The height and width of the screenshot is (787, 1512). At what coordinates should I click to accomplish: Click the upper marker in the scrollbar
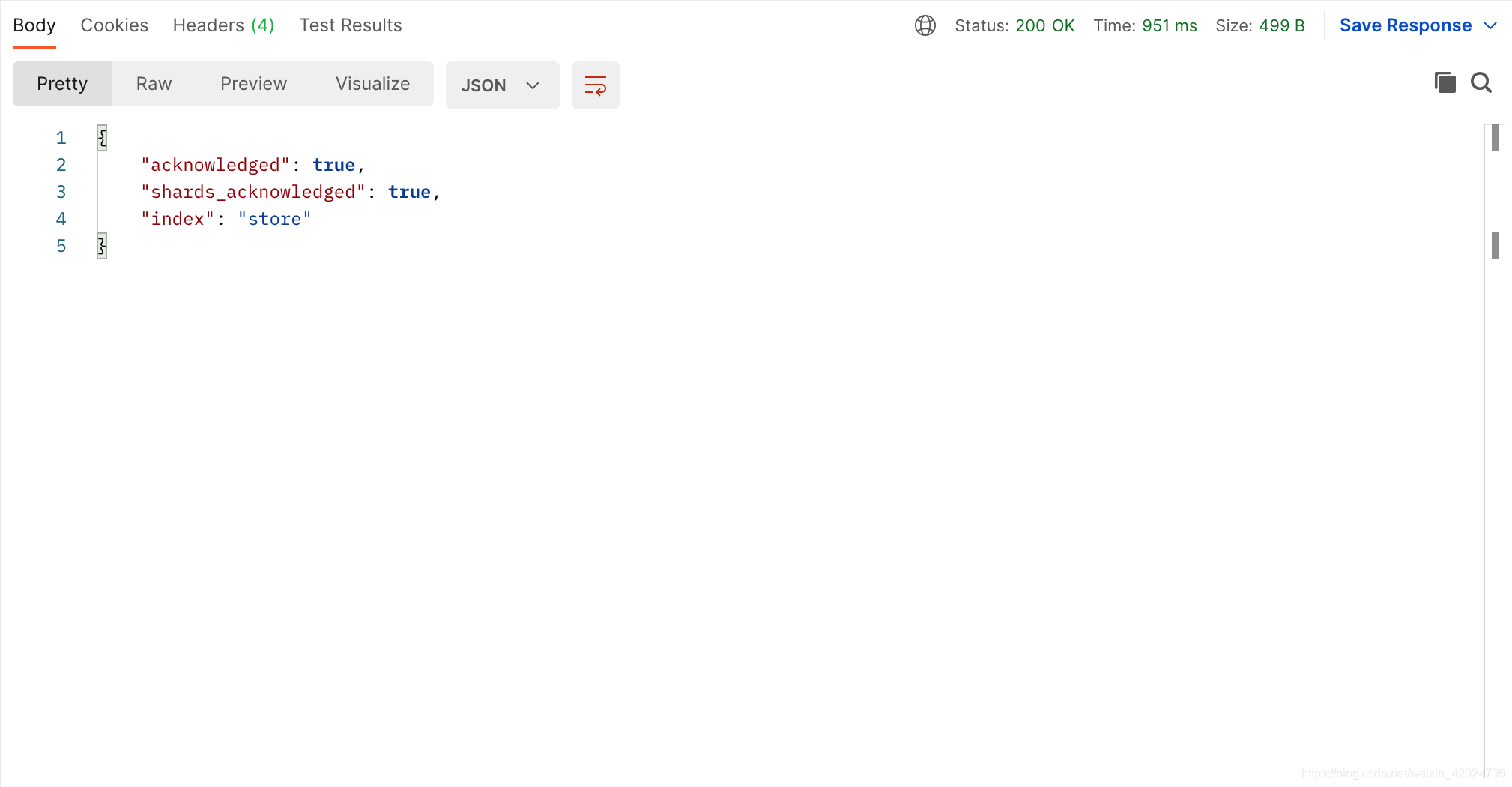click(x=1495, y=138)
